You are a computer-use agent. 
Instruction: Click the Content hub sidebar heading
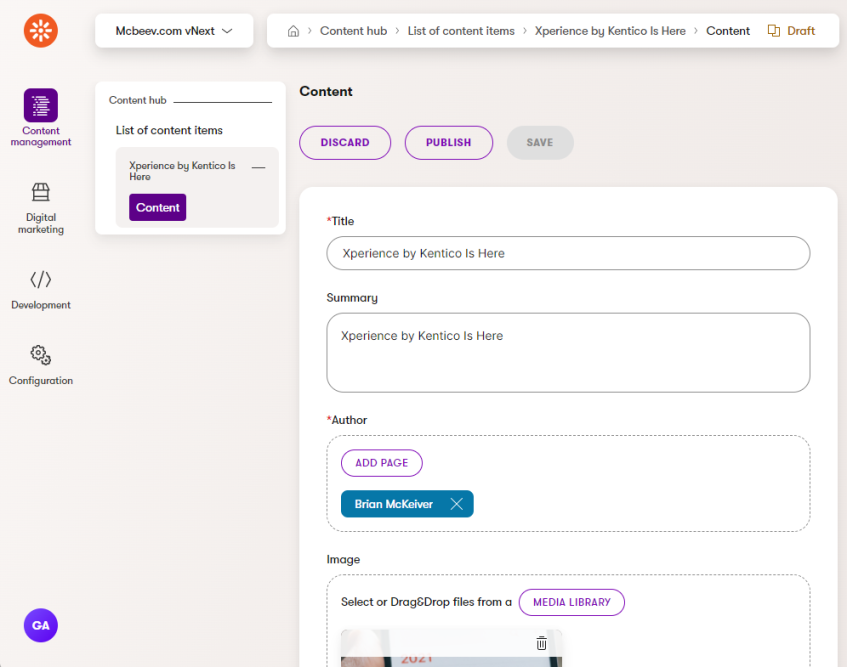(138, 100)
